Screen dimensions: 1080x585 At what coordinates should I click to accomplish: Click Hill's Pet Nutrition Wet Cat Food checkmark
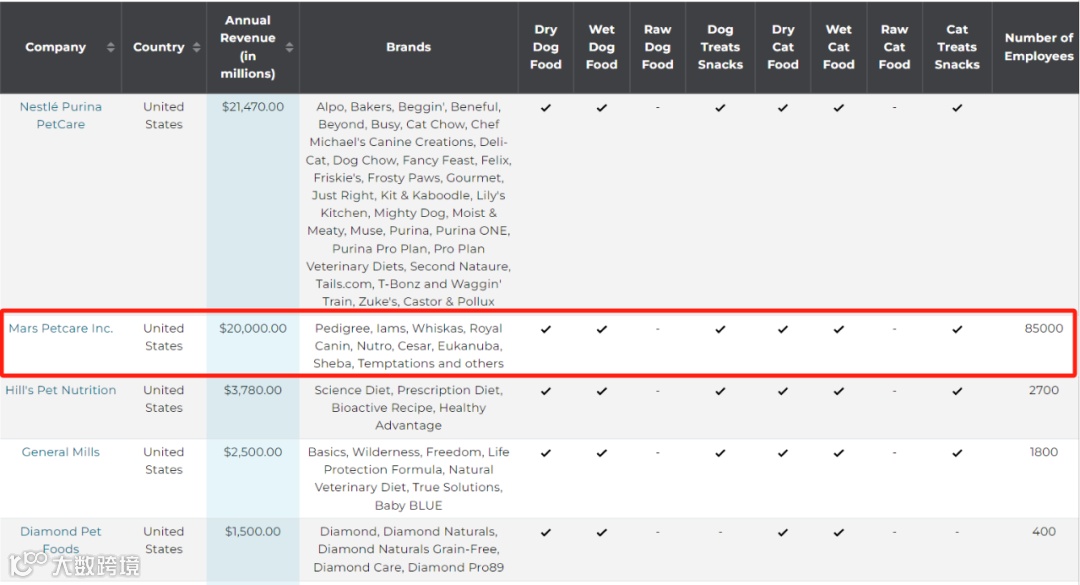[x=838, y=391]
